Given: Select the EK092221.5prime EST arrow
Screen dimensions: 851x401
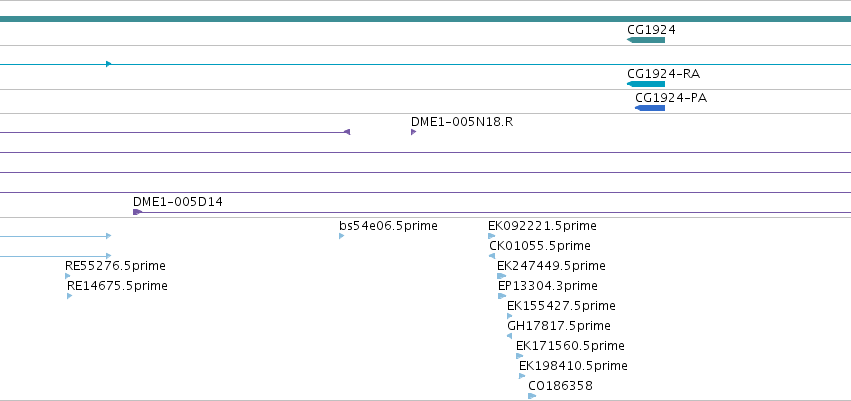Looking at the screenshot, I should (491, 236).
